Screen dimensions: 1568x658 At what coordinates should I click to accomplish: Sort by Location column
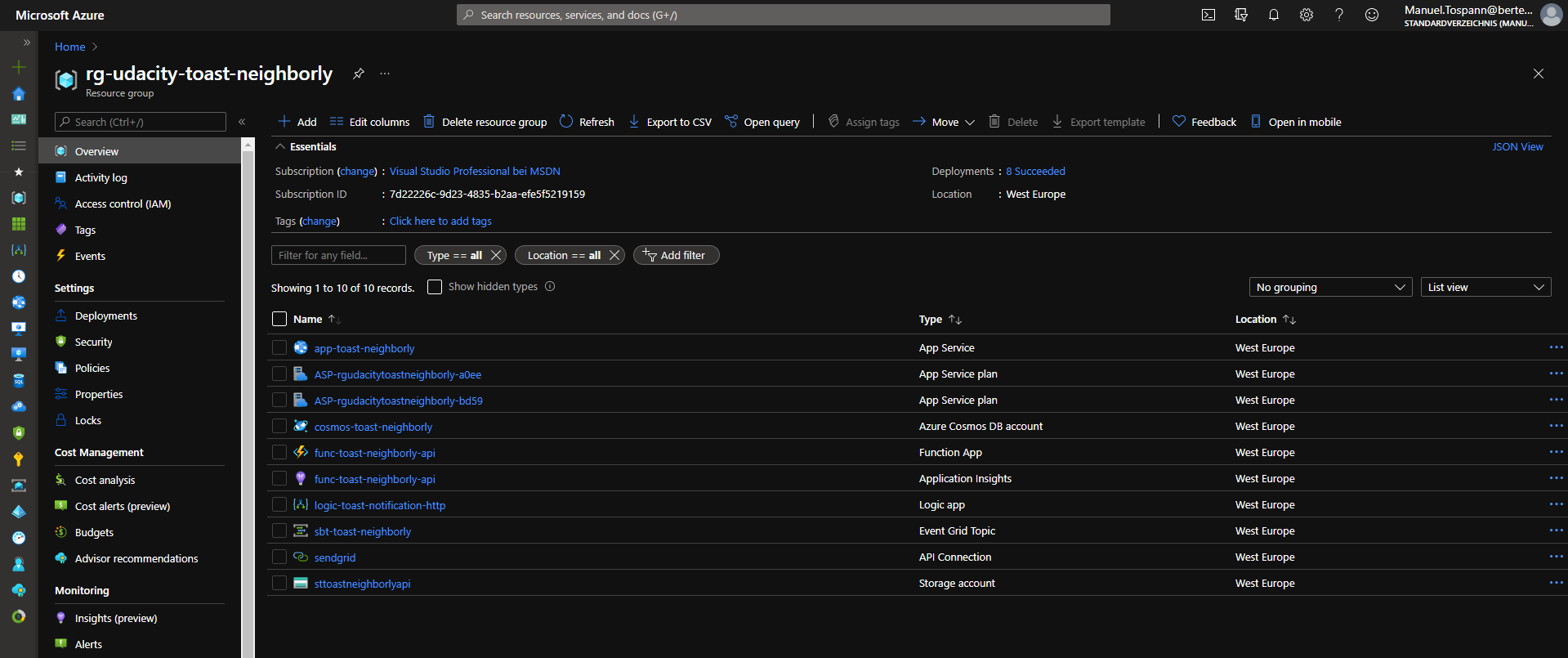(x=1266, y=319)
